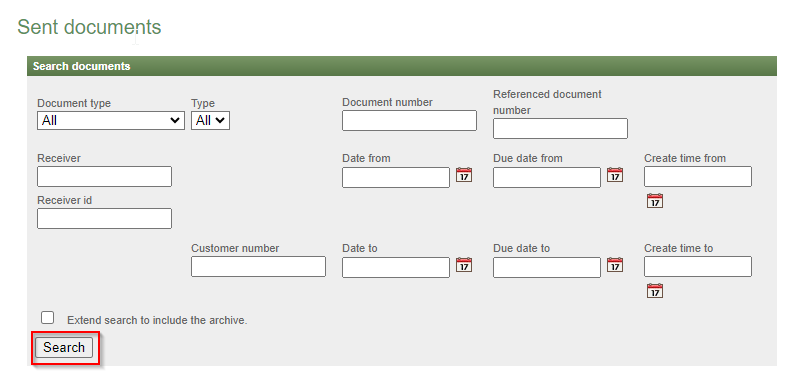Viewport: 810px width, 388px height.
Task: Click the Search button
Action: click(x=64, y=348)
